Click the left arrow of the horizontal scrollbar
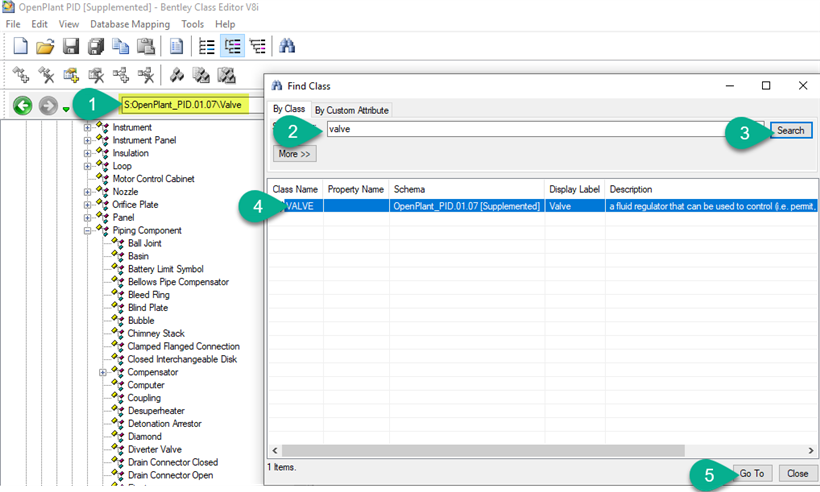This screenshot has height=492, width=820. [x=275, y=450]
